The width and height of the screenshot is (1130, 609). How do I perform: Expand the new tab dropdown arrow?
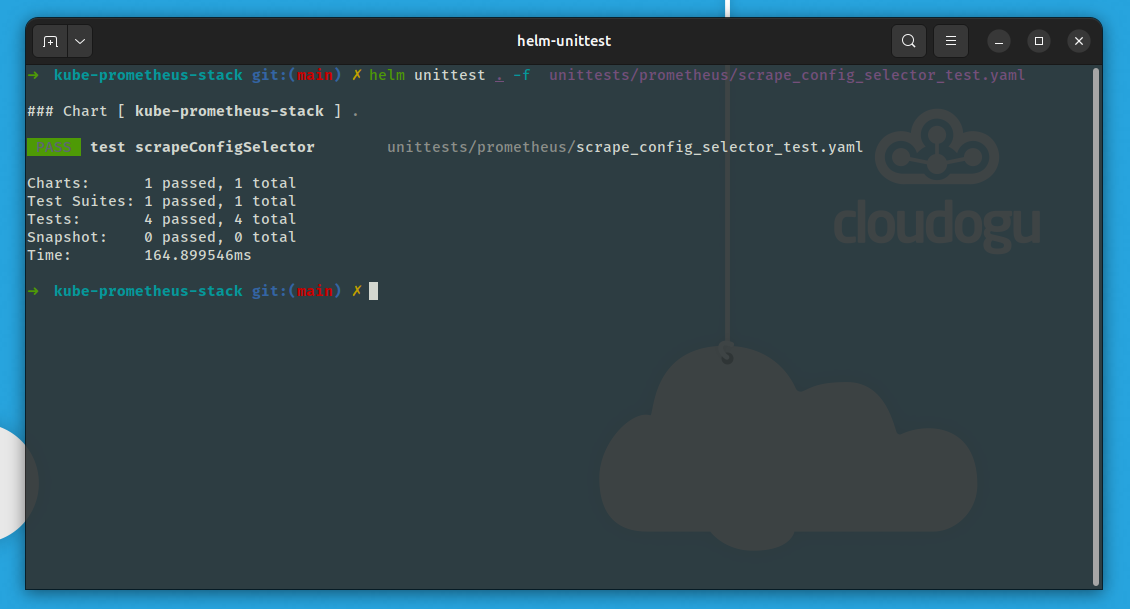click(x=80, y=41)
